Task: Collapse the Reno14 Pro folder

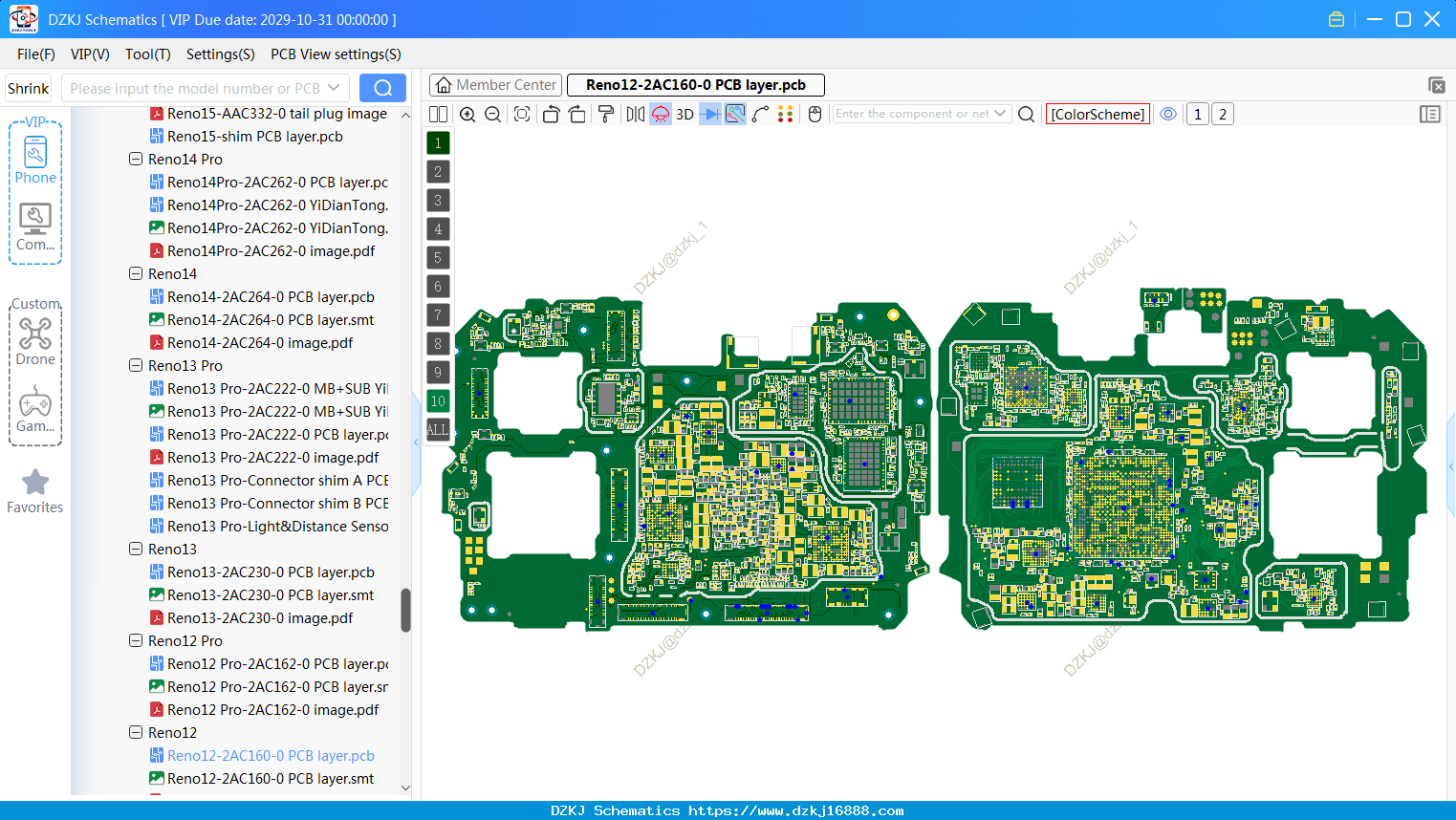Action: 136,159
